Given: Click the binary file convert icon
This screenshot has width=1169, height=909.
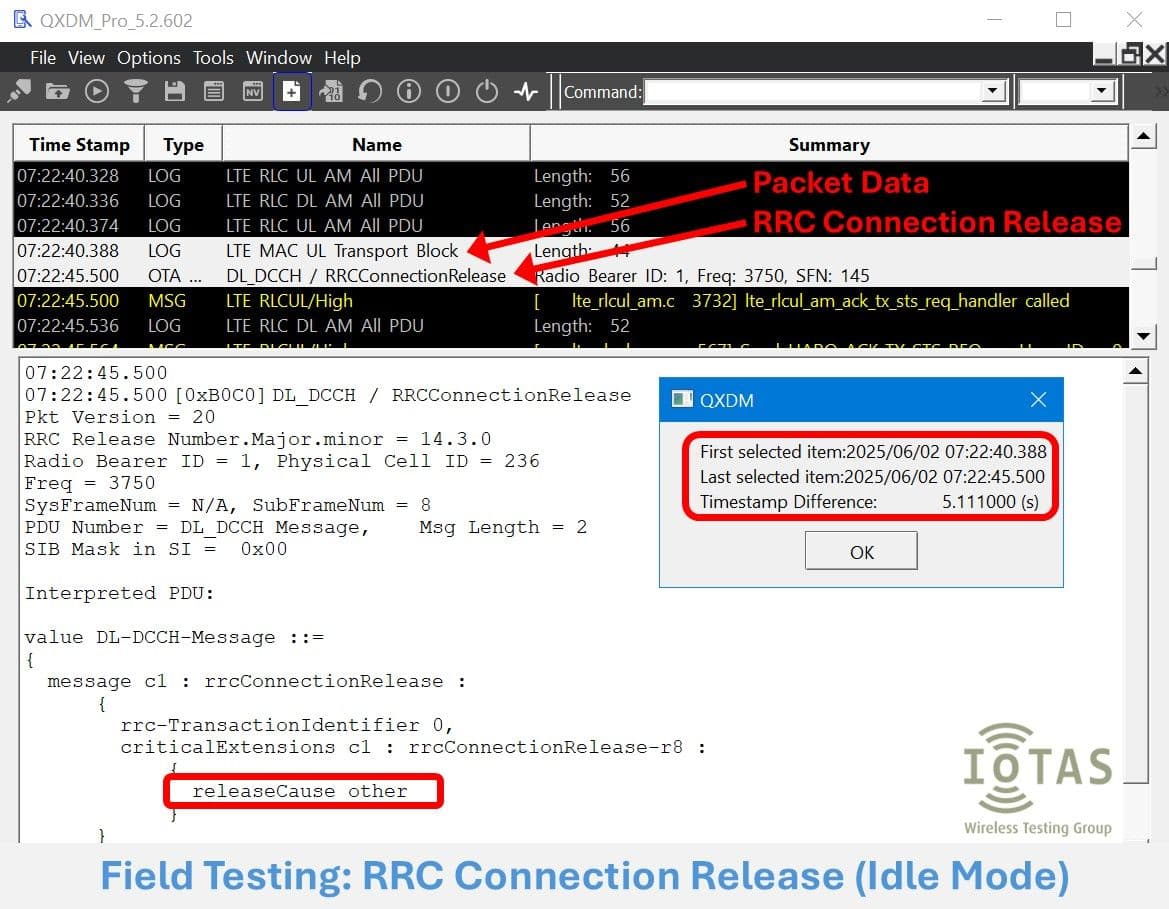Looking at the screenshot, I should pos(331,92).
